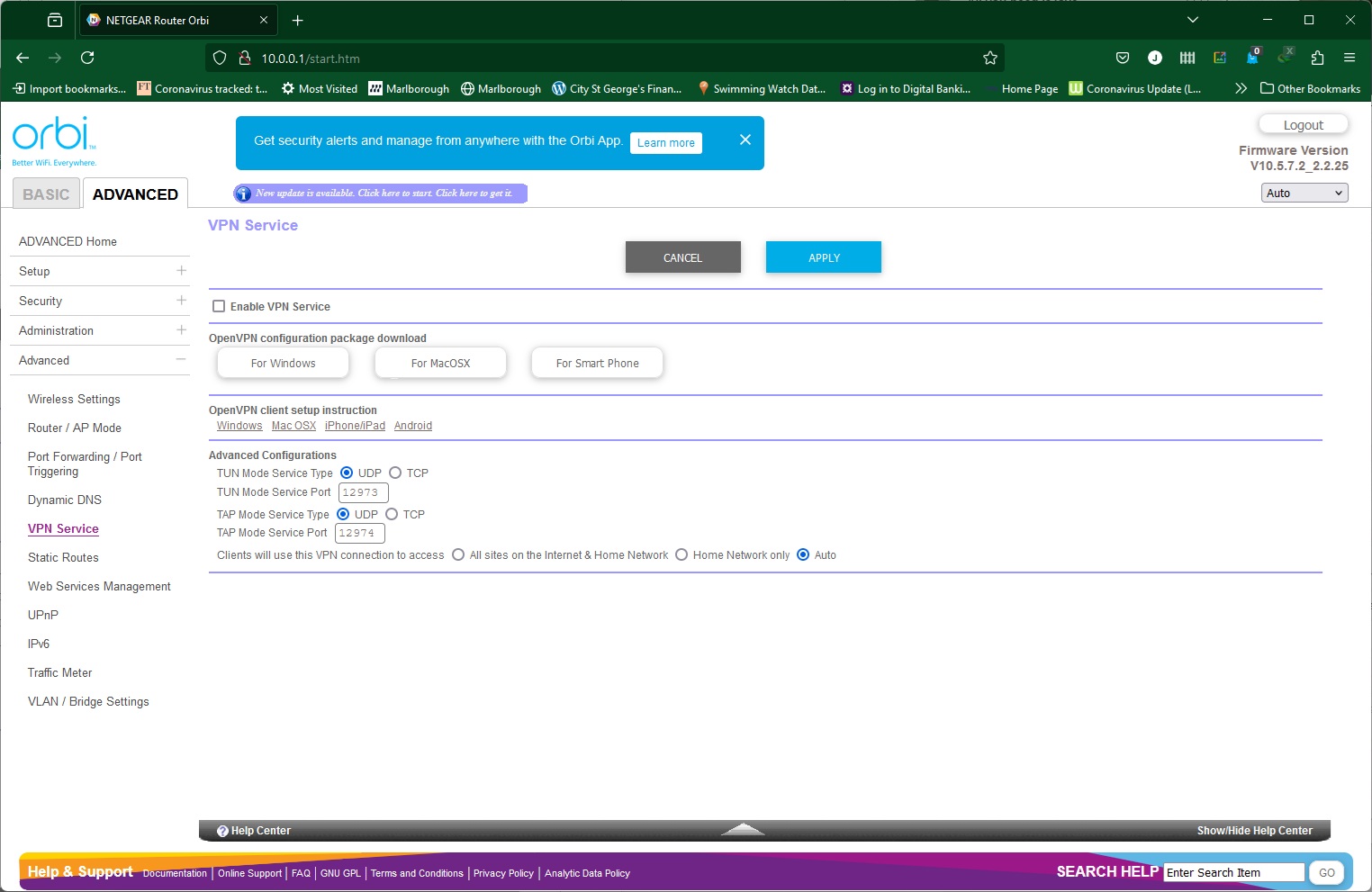Switch to the BASIC tab

click(x=46, y=194)
